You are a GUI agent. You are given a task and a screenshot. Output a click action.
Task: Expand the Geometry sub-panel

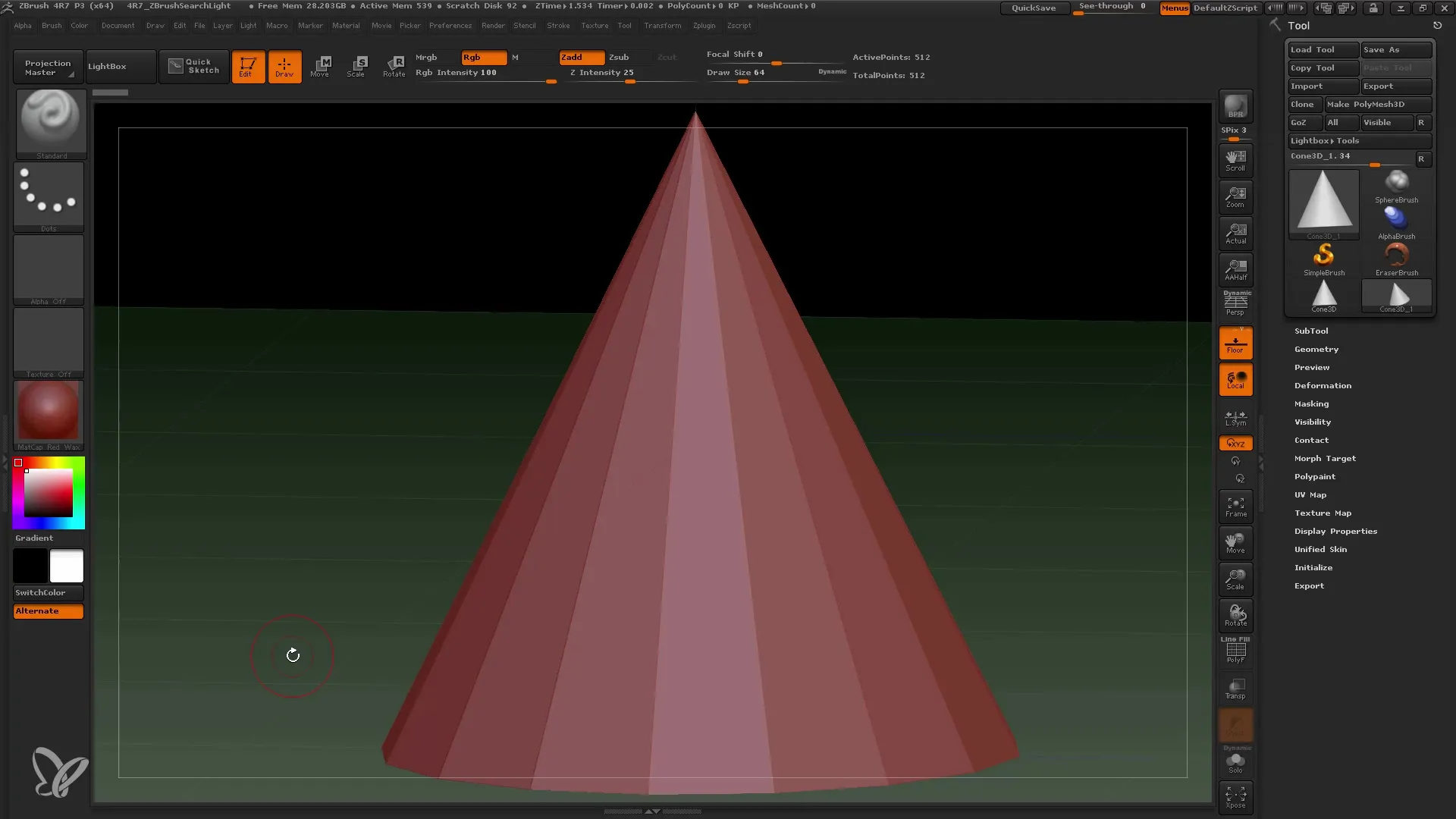click(1316, 349)
